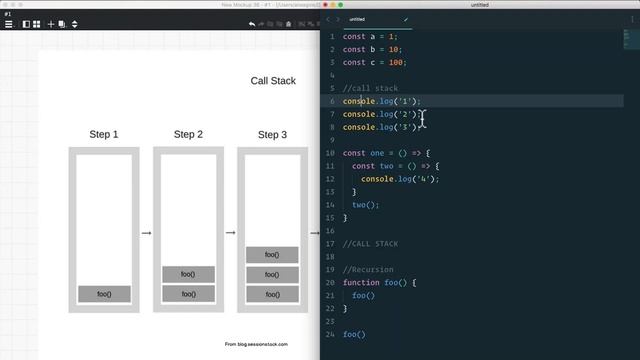Click line number 24 in the gutter

[330, 335]
